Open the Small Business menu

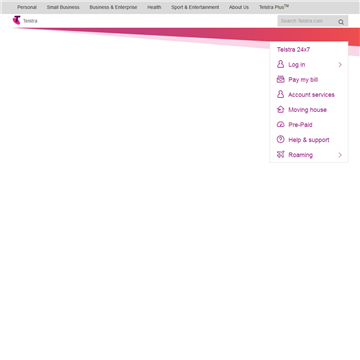[63, 7]
